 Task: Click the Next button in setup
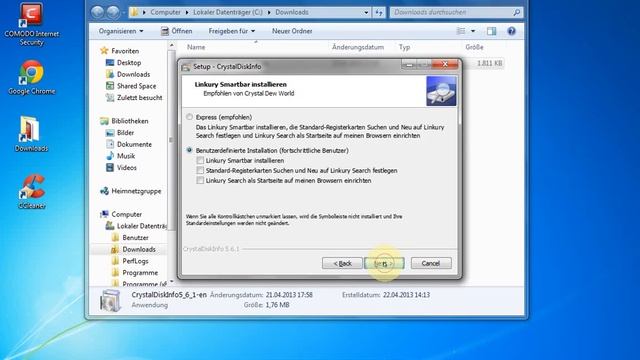384,263
